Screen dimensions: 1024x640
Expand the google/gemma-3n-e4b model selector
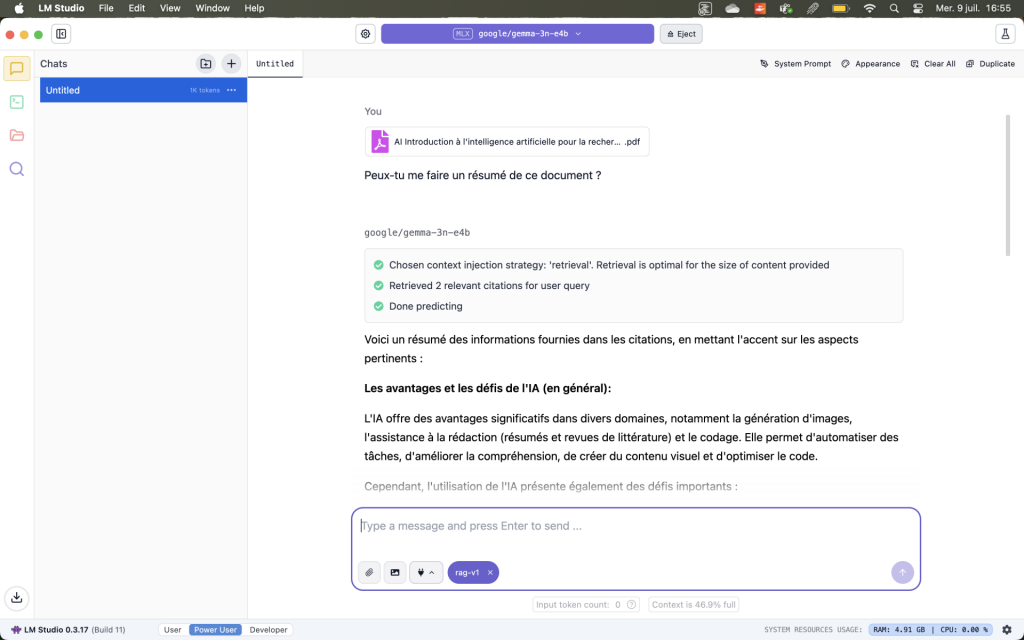517,34
